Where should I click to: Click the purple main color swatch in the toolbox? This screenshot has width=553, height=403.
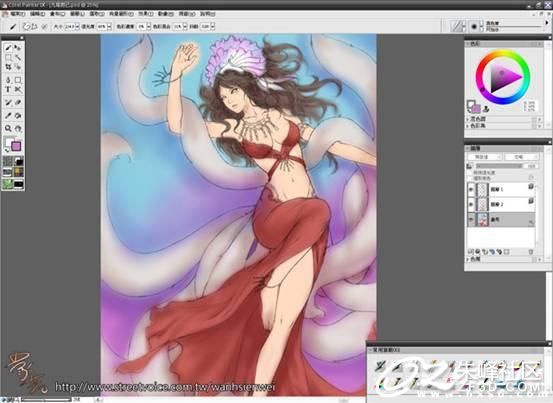[x=16, y=146]
